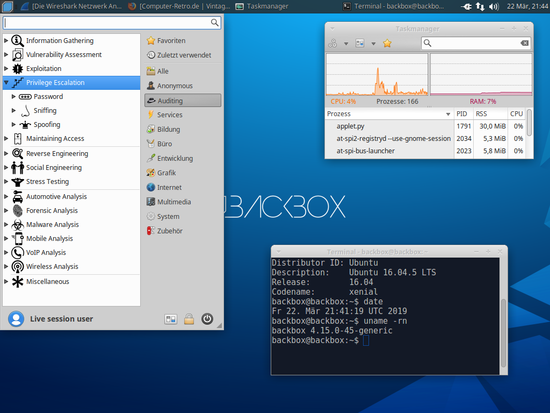Click the Social Engineering people icon
This screenshot has width=550, height=413.
click(17, 168)
